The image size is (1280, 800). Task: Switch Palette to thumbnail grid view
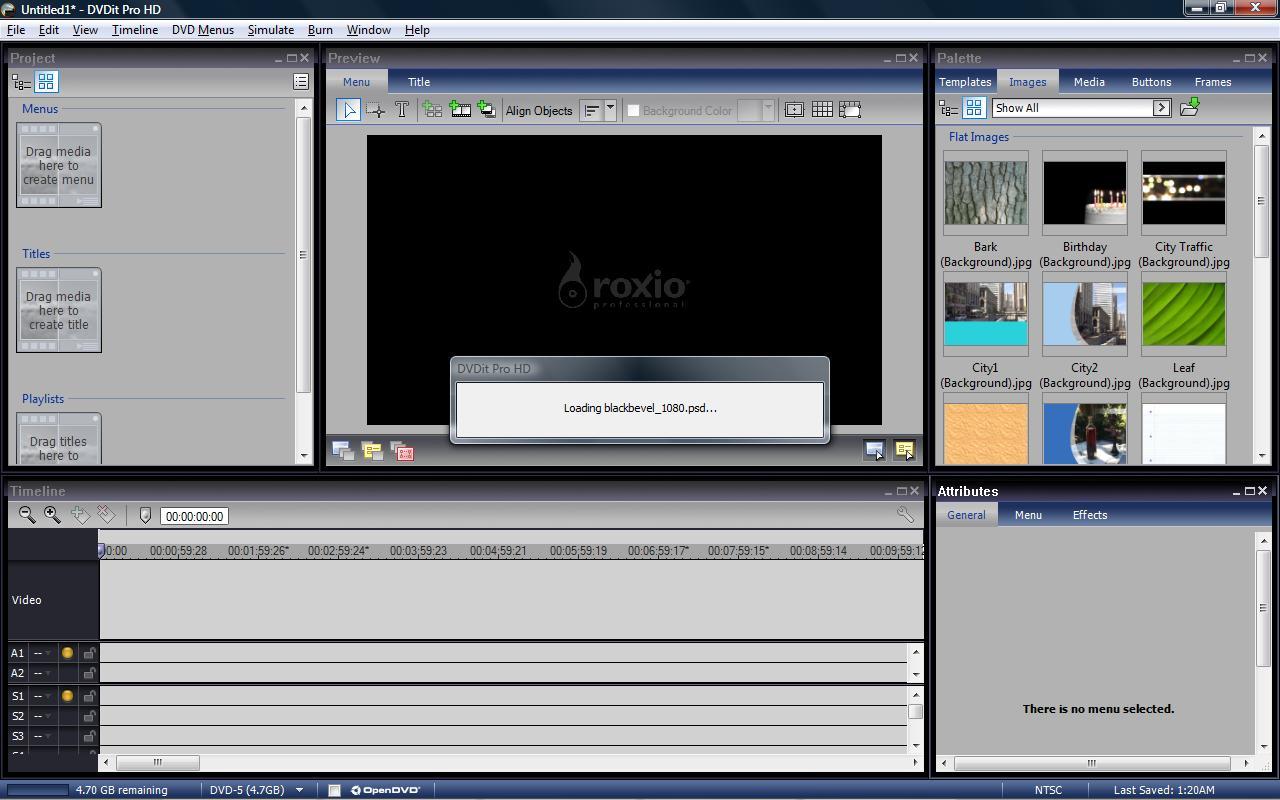pos(974,108)
